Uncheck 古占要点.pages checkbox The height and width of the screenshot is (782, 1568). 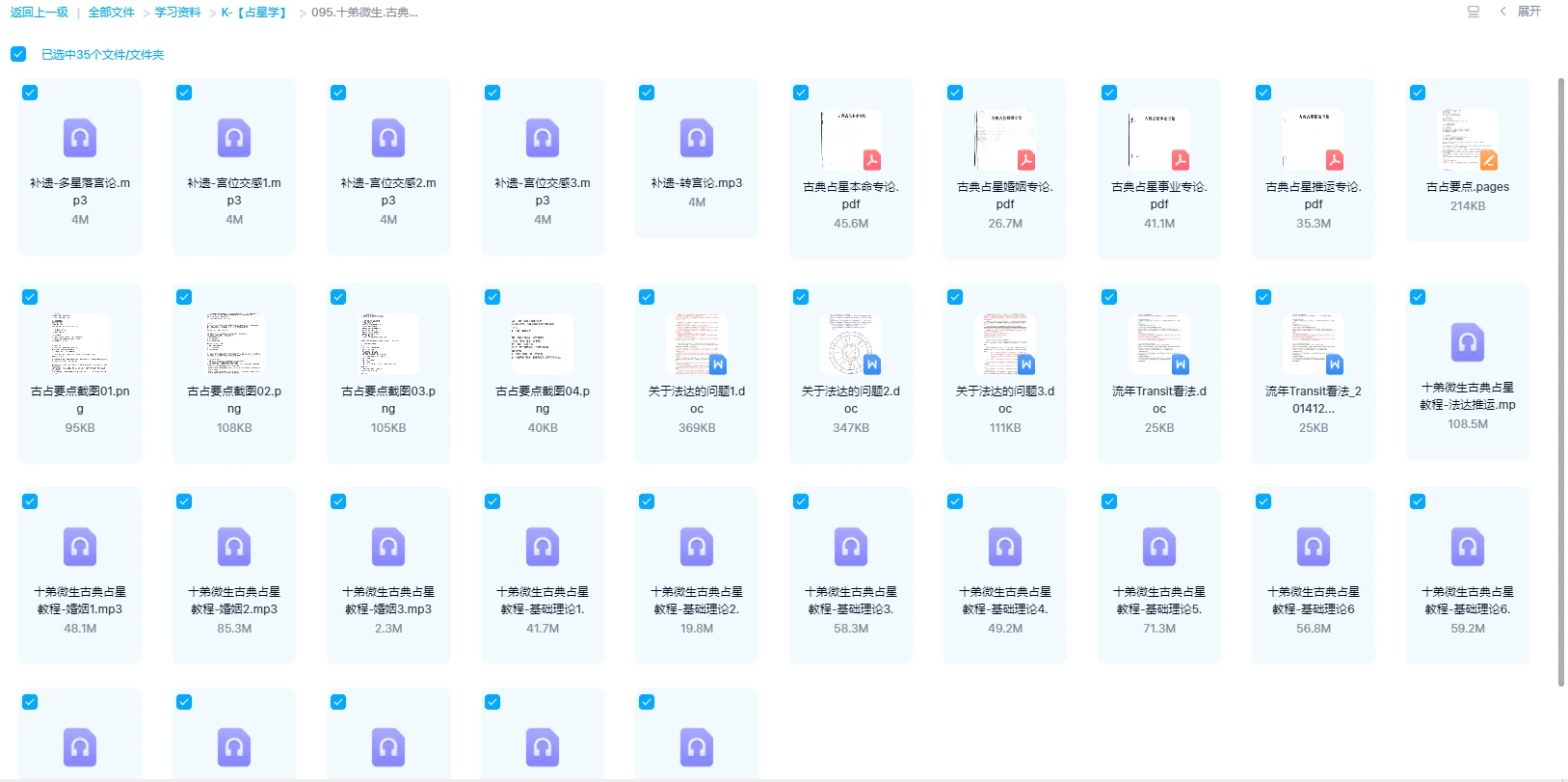1418,93
